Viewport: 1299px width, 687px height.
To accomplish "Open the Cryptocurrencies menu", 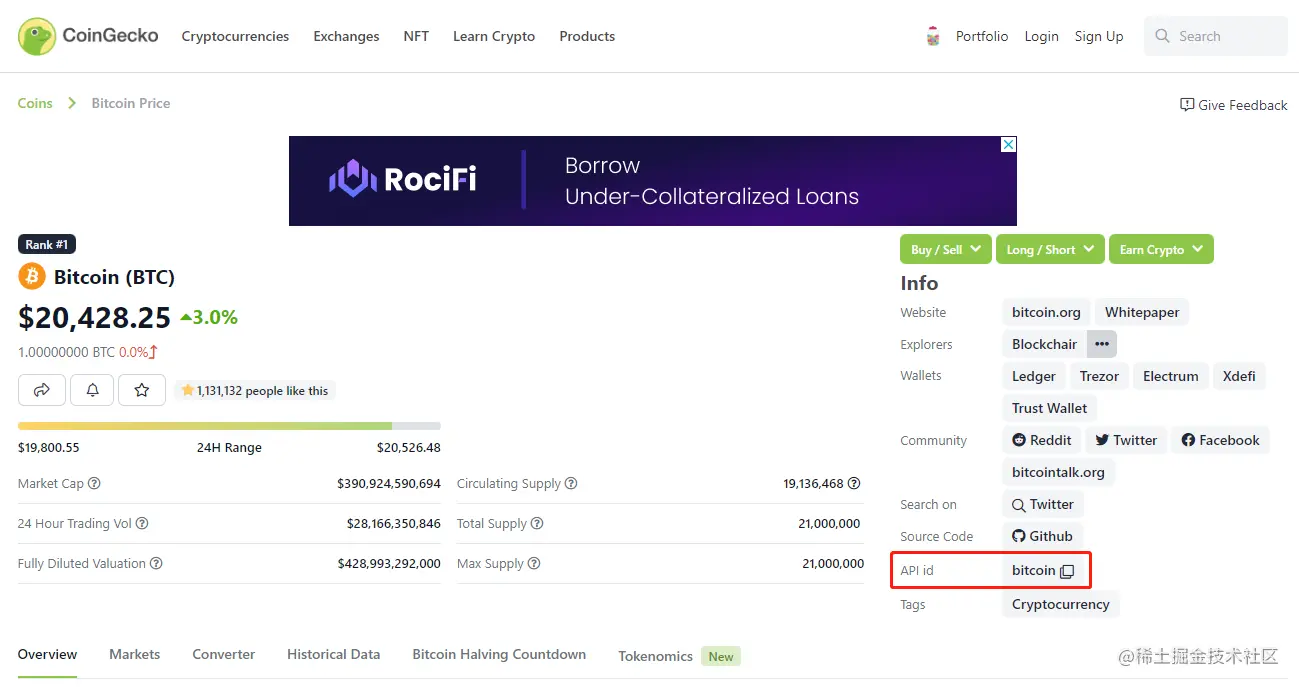I will (235, 36).
